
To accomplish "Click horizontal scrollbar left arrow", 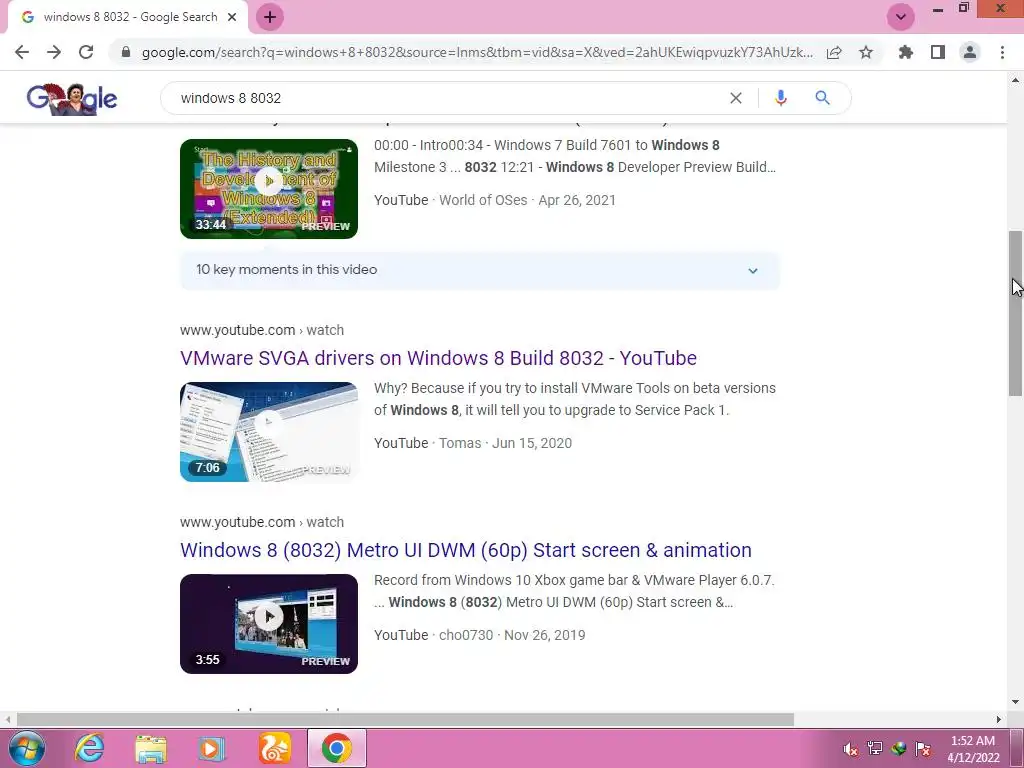I will (8, 719).
